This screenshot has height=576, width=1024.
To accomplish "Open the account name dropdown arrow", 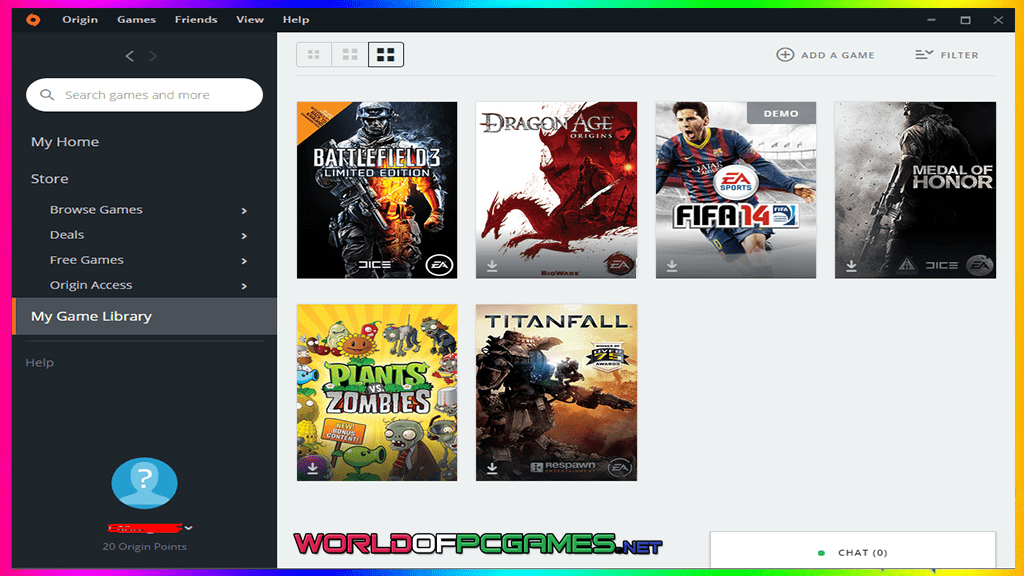I will pyautogui.click(x=189, y=528).
